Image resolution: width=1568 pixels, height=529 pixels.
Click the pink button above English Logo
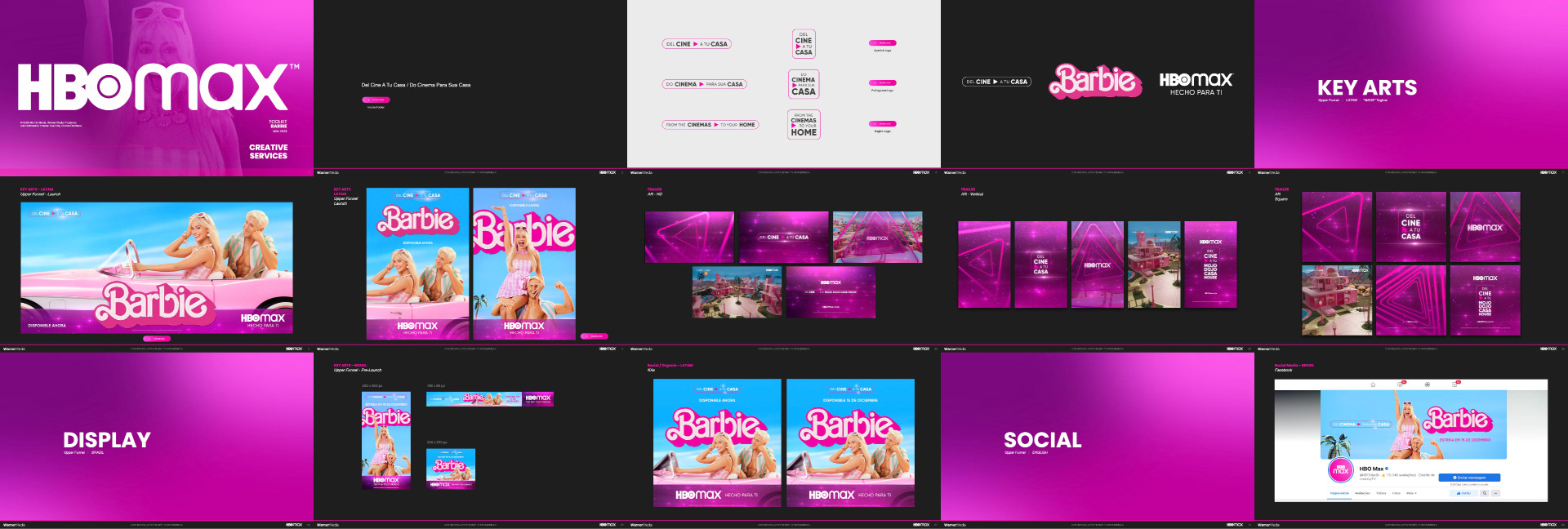[883, 123]
